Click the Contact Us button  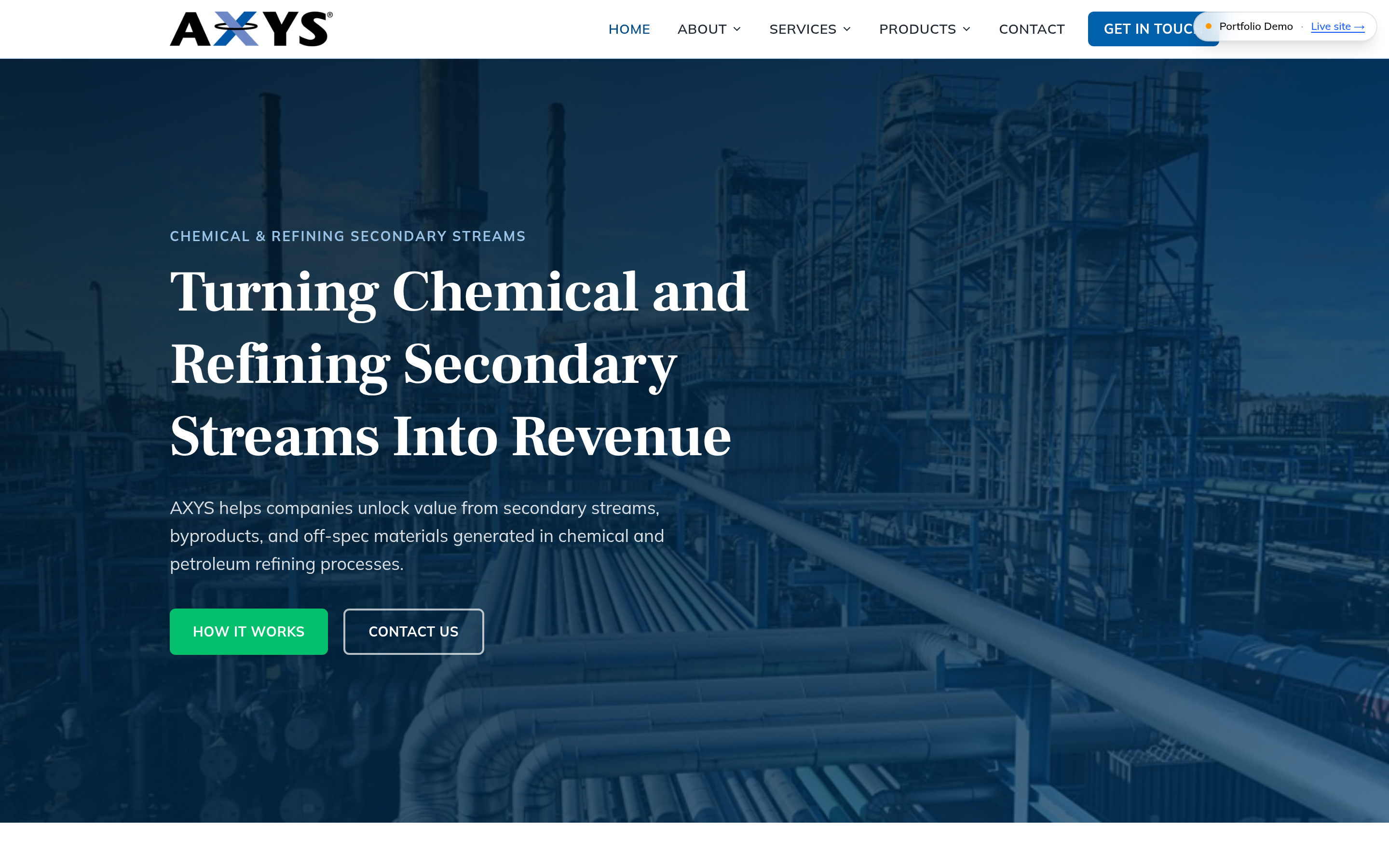click(x=413, y=632)
